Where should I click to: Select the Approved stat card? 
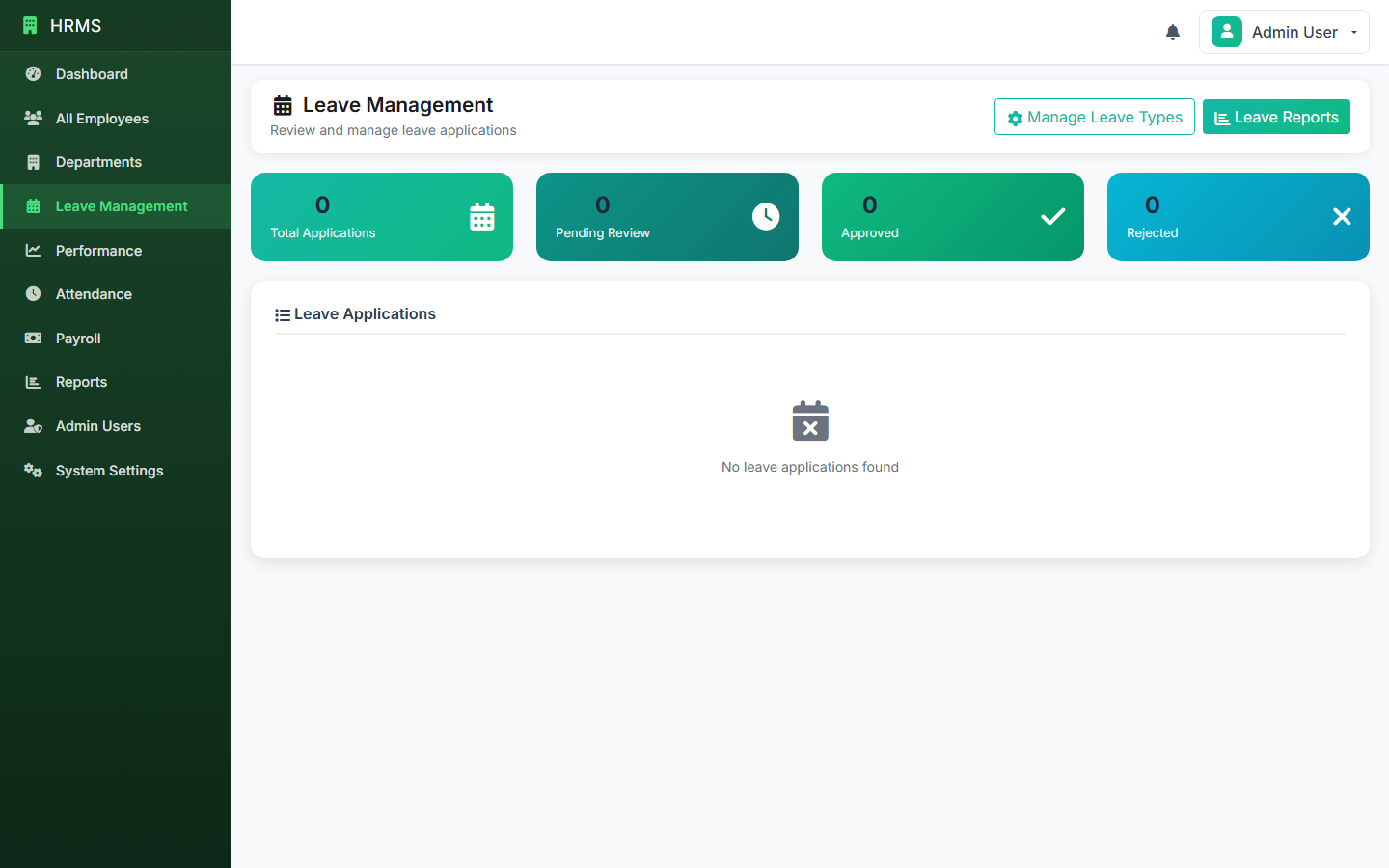[953, 217]
